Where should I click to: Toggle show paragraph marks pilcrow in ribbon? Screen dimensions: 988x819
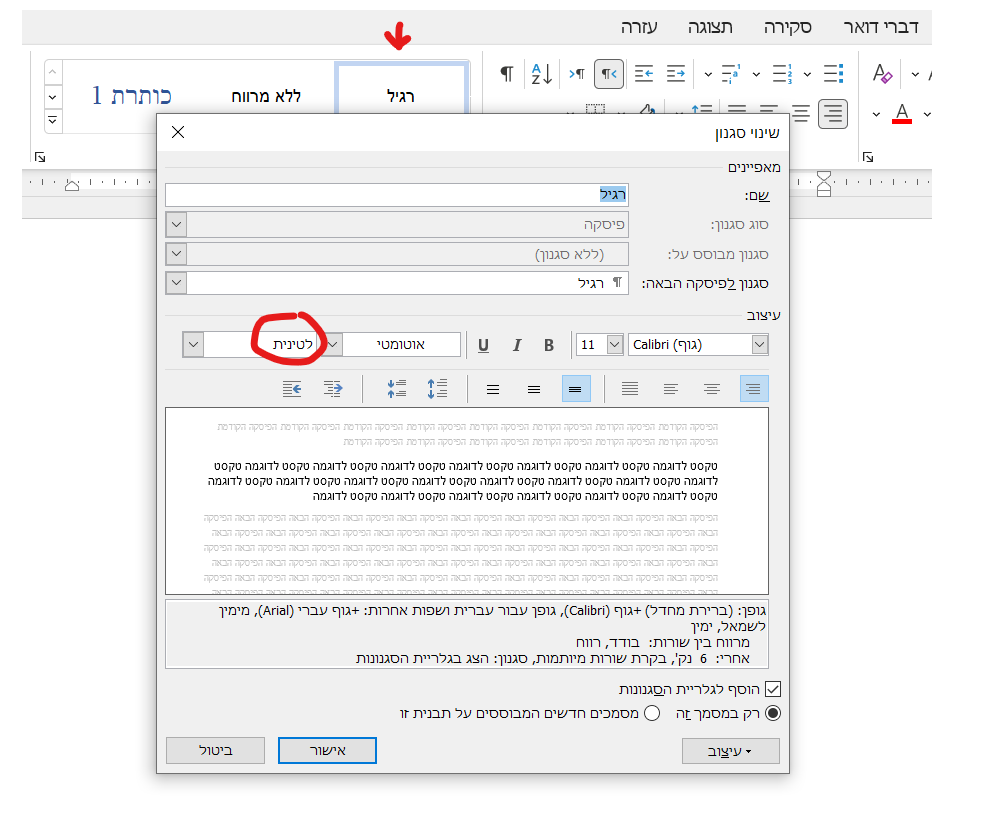[507, 74]
